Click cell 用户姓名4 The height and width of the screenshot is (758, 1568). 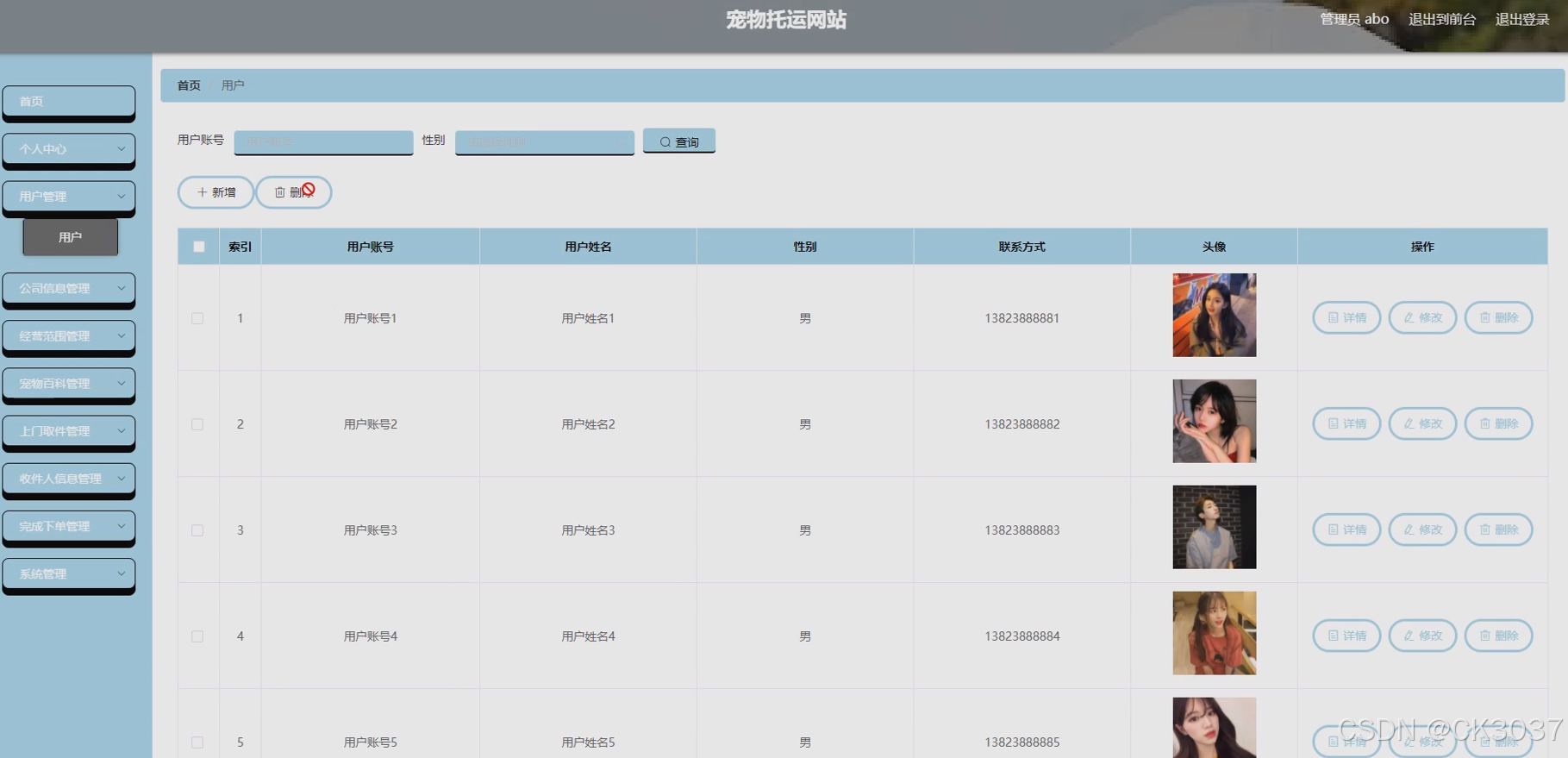(x=588, y=636)
